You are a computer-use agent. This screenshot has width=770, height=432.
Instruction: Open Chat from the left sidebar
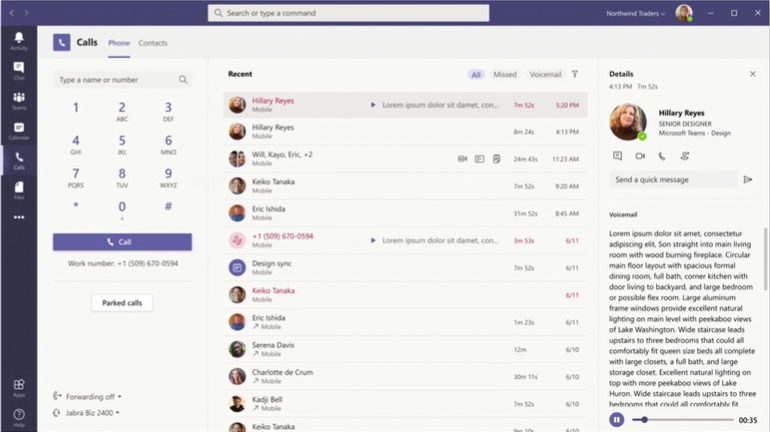pos(19,71)
